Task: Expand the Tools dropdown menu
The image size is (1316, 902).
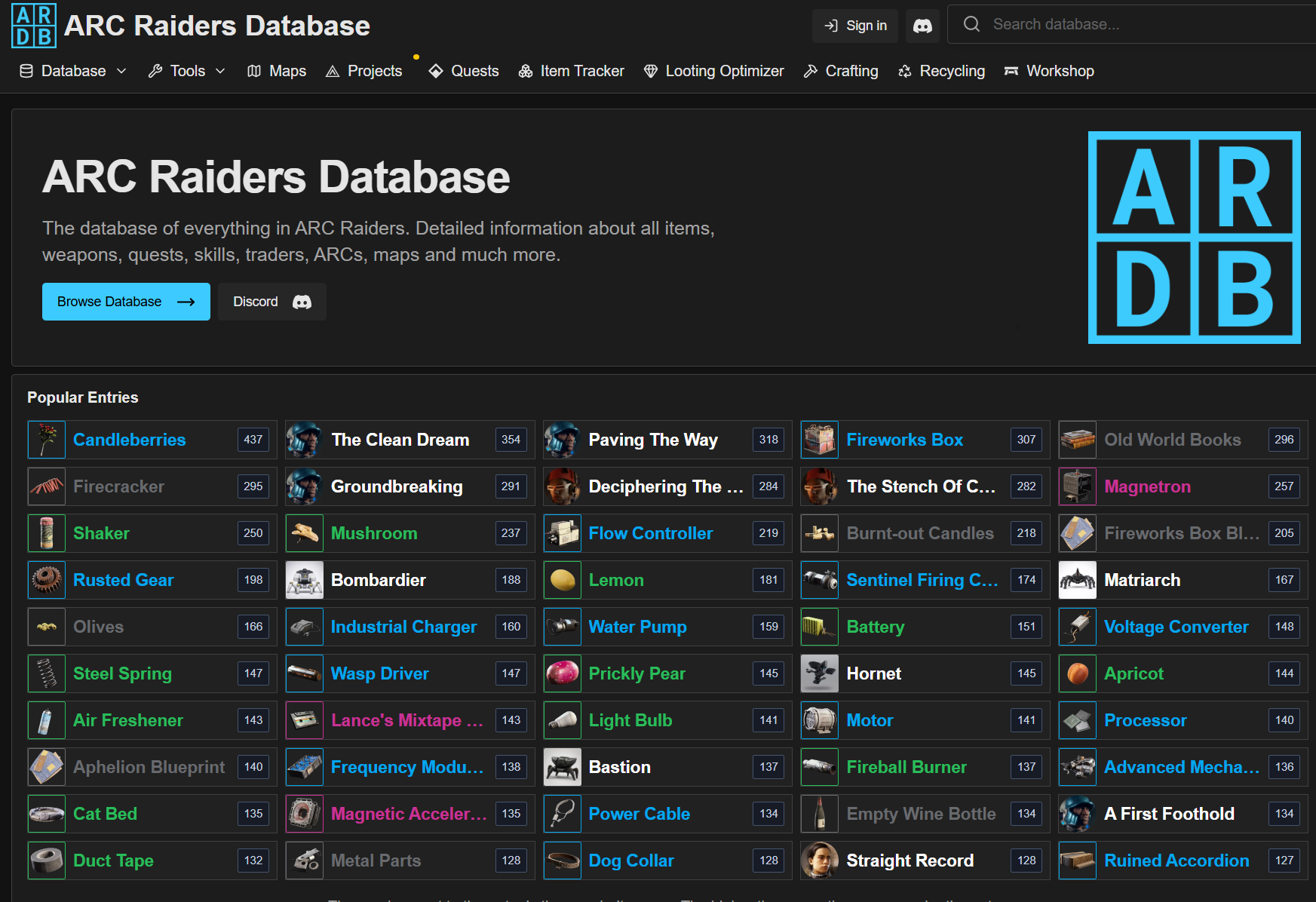Action: click(187, 71)
